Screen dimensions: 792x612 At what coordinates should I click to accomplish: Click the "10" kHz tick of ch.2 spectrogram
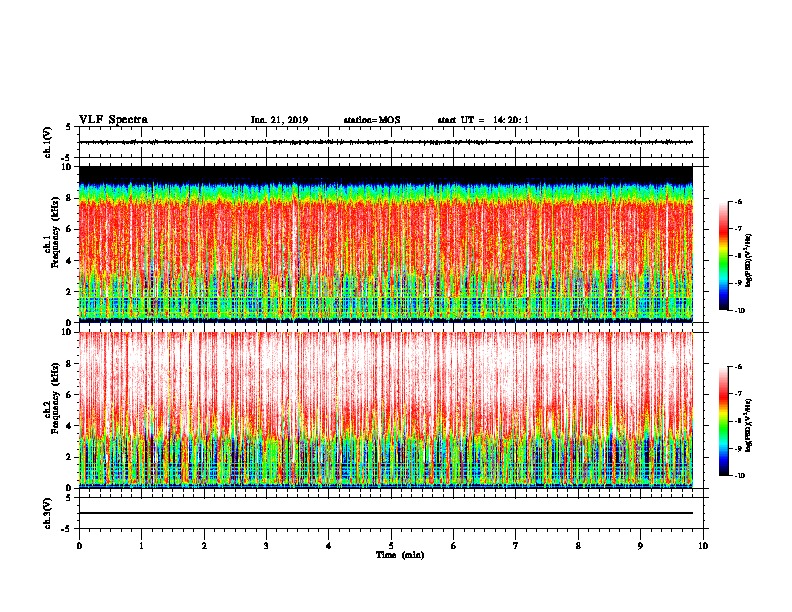click(x=68, y=332)
